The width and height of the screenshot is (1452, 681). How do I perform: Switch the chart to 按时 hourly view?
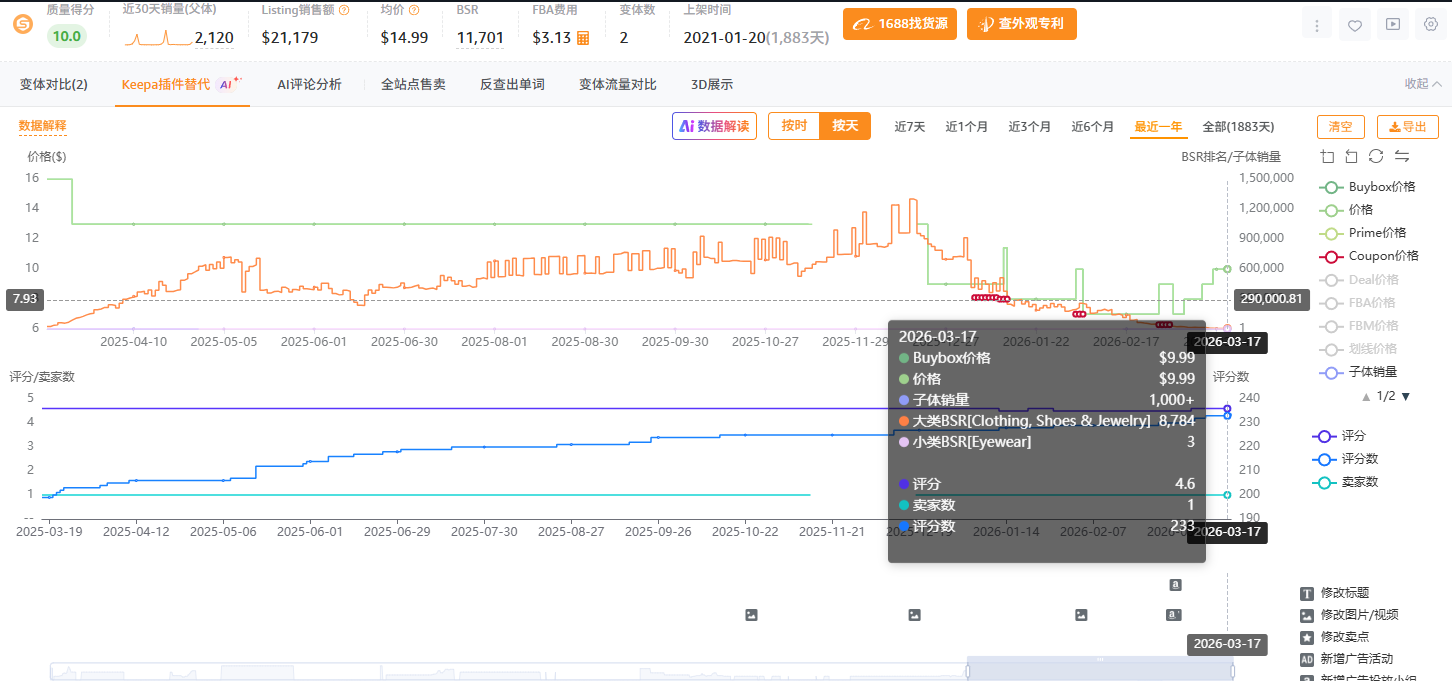[794, 126]
